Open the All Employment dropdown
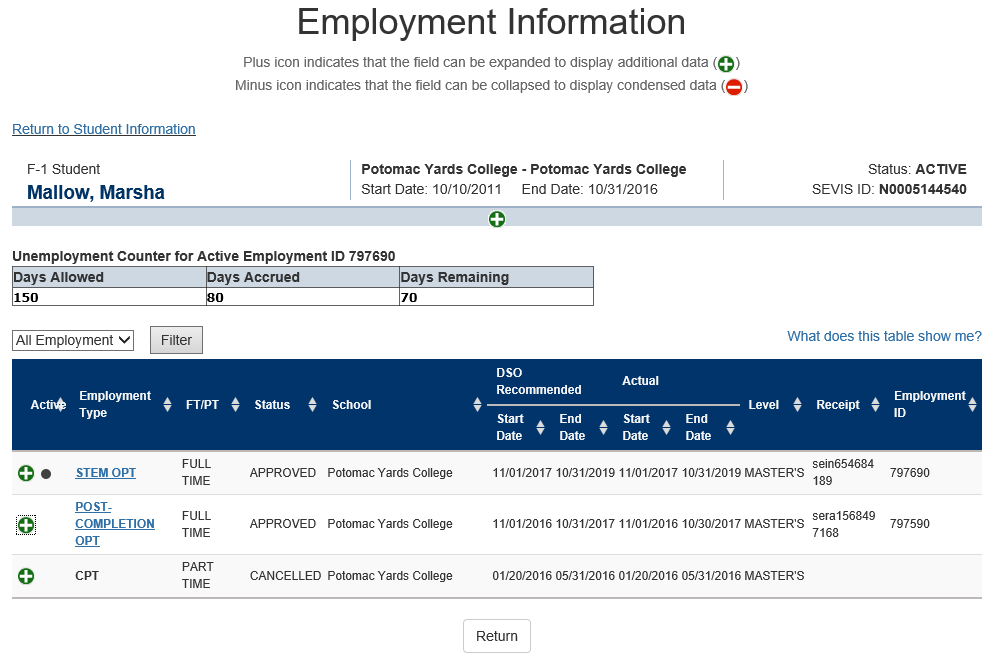 73,340
